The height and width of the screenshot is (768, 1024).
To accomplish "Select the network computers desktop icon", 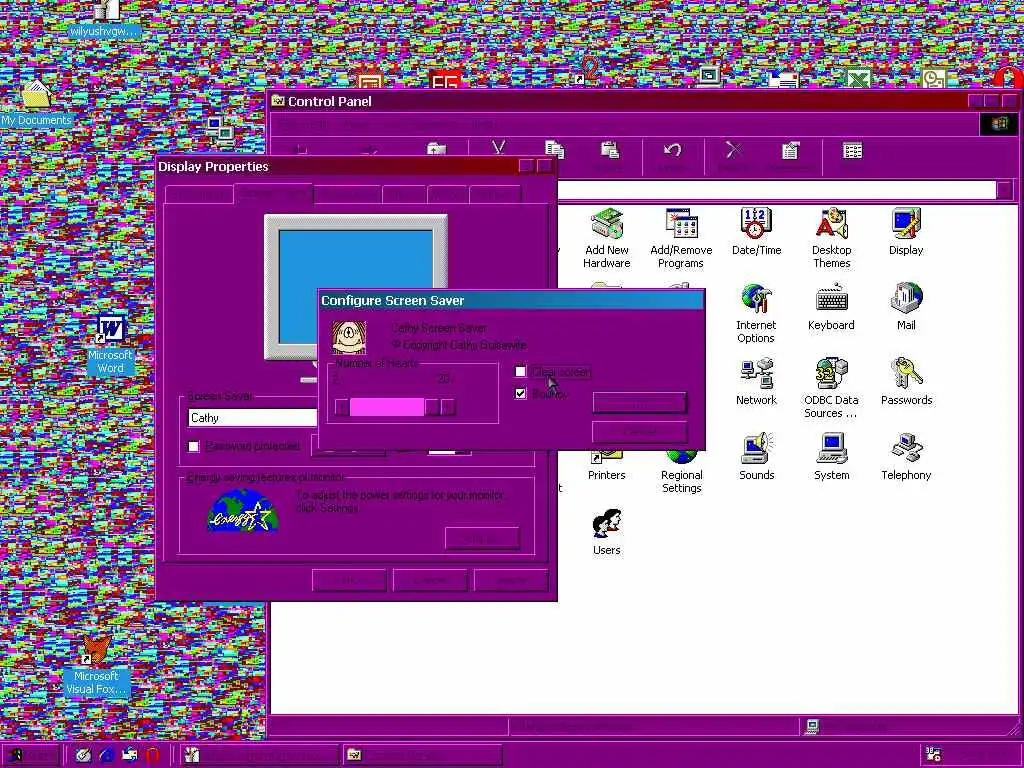I will click(x=221, y=131).
